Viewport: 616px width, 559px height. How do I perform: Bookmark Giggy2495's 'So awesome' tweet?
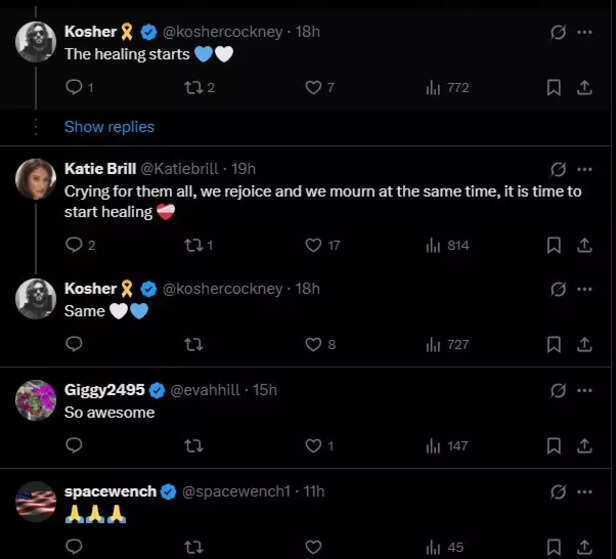click(554, 446)
